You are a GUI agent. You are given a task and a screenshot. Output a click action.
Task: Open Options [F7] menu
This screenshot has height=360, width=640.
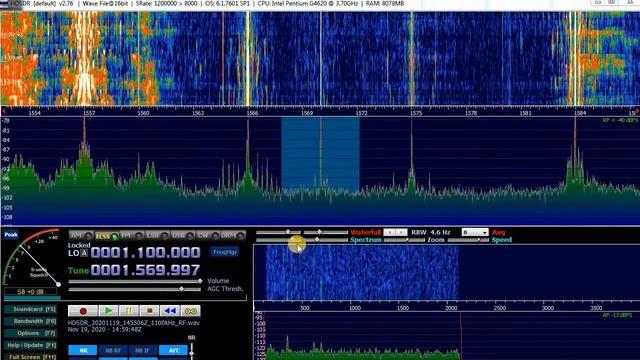click(x=31, y=333)
